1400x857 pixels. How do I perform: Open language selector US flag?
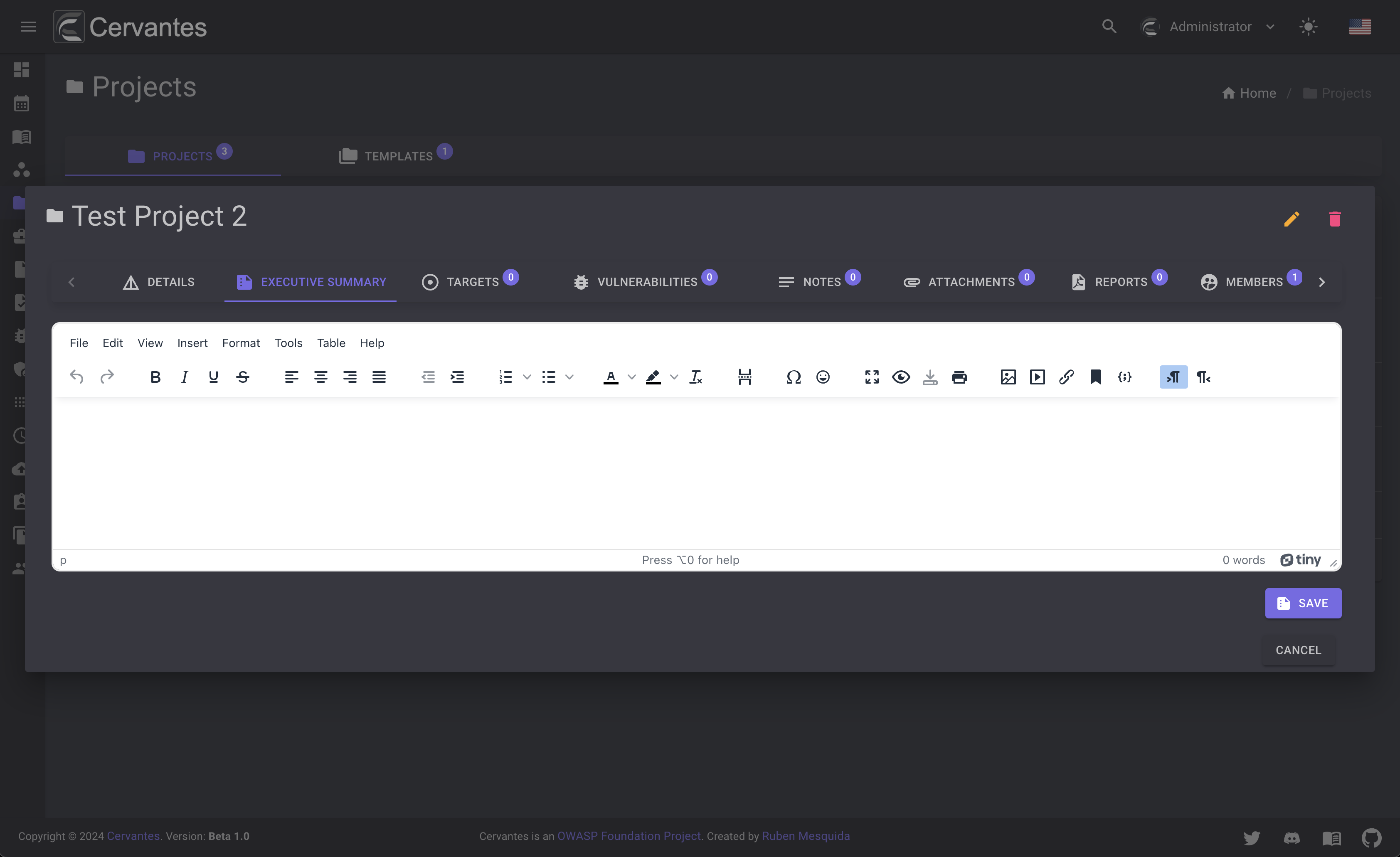(1360, 27)
